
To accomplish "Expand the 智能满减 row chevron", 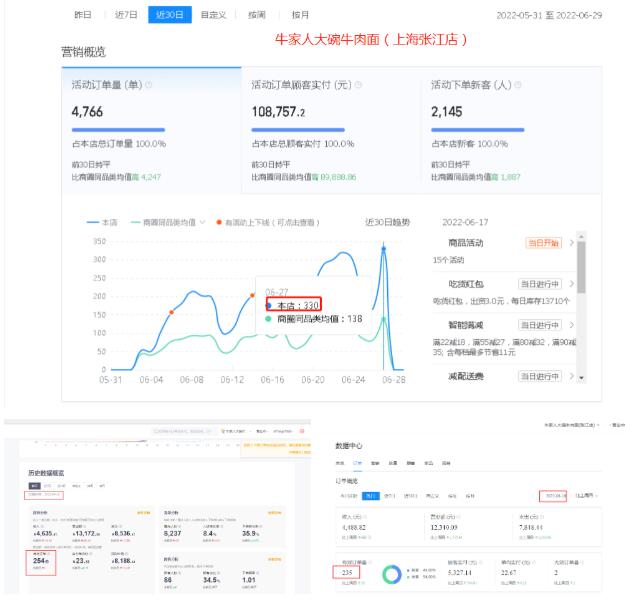I will point(571,325).
